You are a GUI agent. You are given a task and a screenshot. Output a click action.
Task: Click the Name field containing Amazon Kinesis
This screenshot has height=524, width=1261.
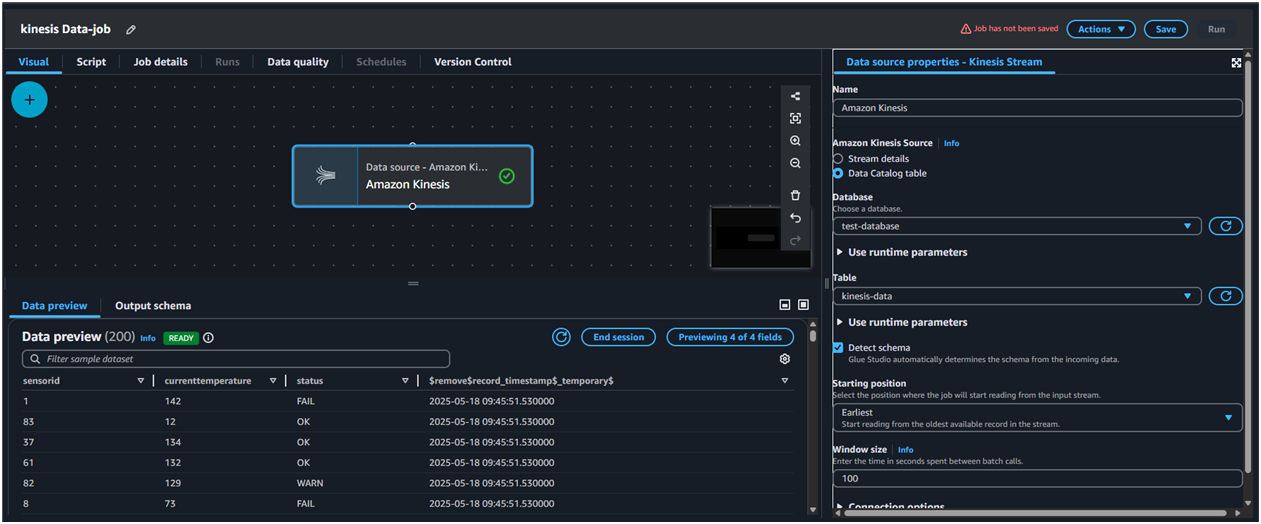point(1037,108)
